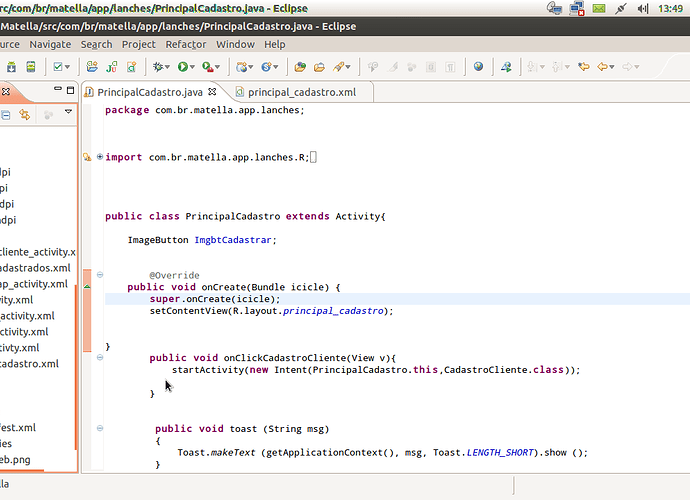Open the Refactor menu
This screenshot has width=690, height=500.
[x=186, y=44]
